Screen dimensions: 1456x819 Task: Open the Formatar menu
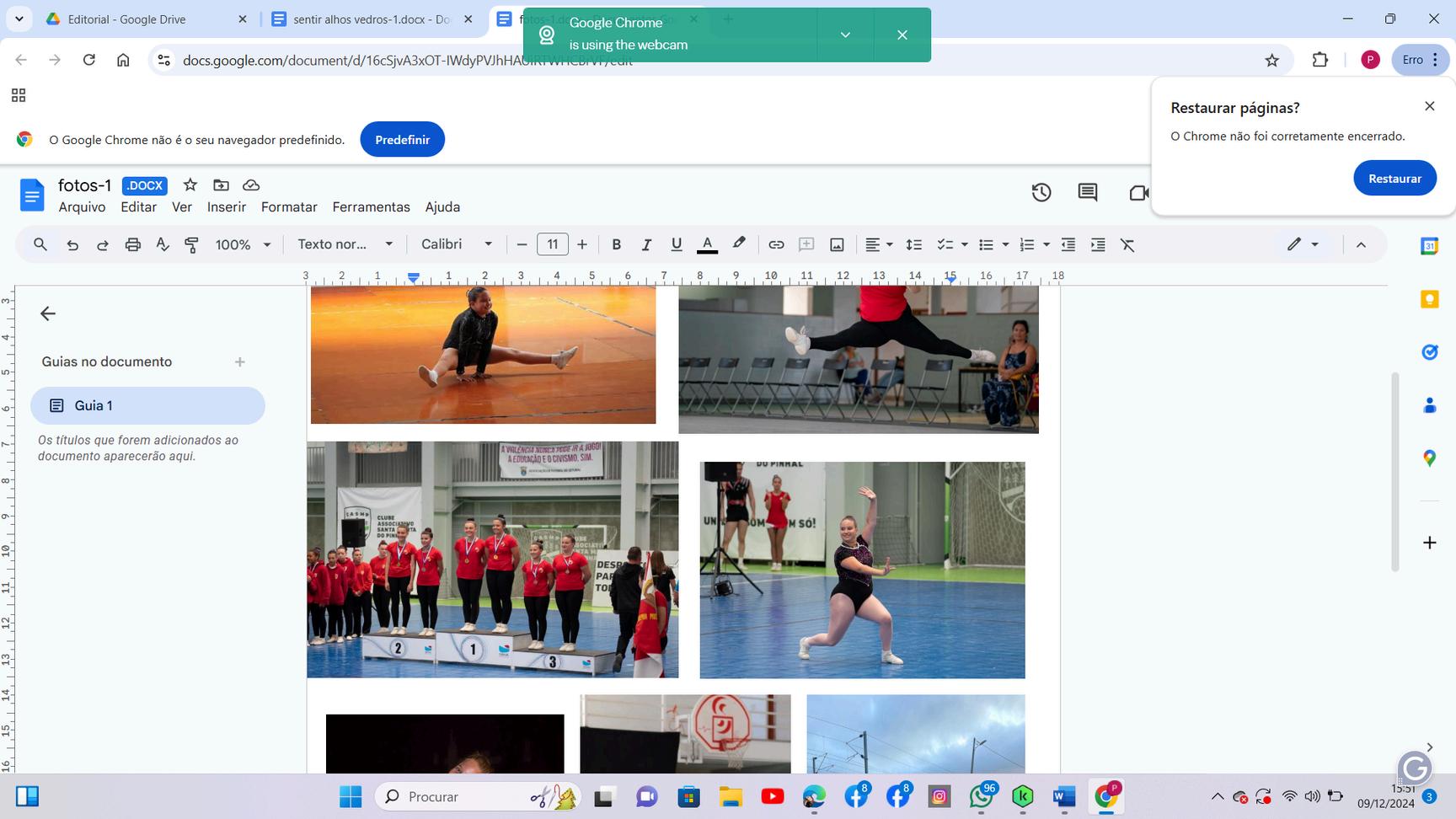point(289,207)
